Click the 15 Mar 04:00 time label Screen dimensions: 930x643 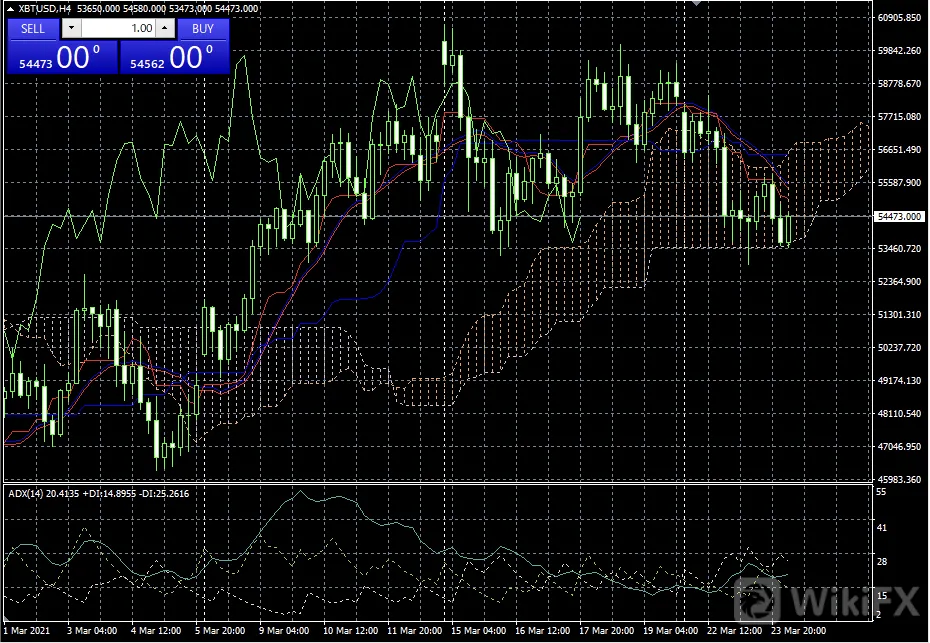tap(479, 631)
